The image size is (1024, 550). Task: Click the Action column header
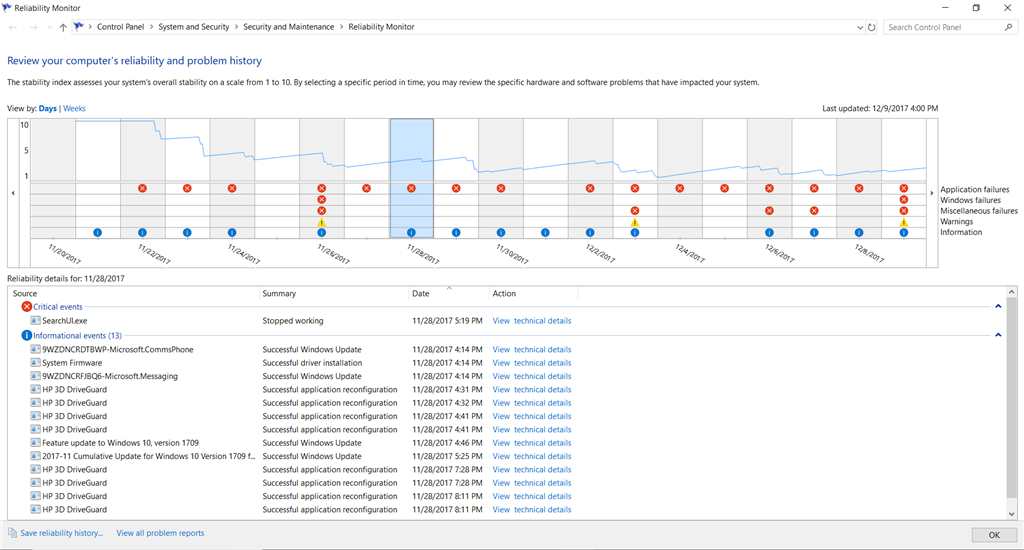tap(534, 293)
